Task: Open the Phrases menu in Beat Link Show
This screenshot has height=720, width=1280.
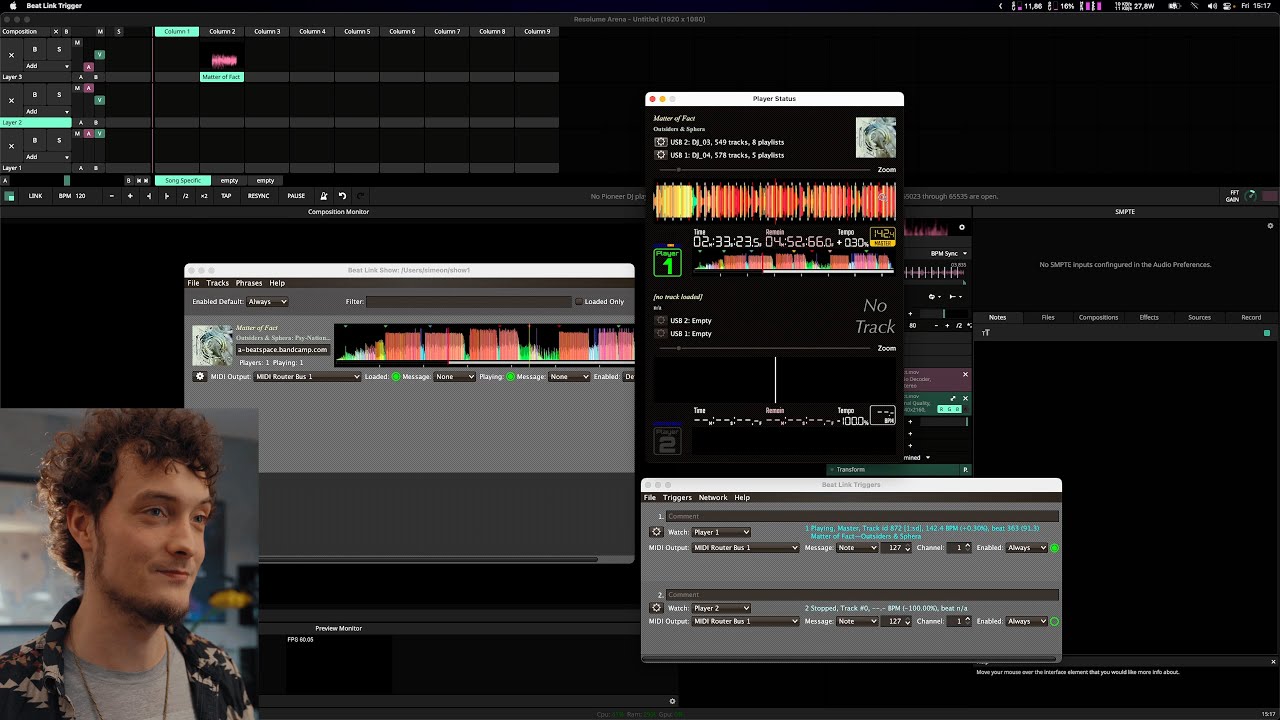Action: (x=249, y=283)
